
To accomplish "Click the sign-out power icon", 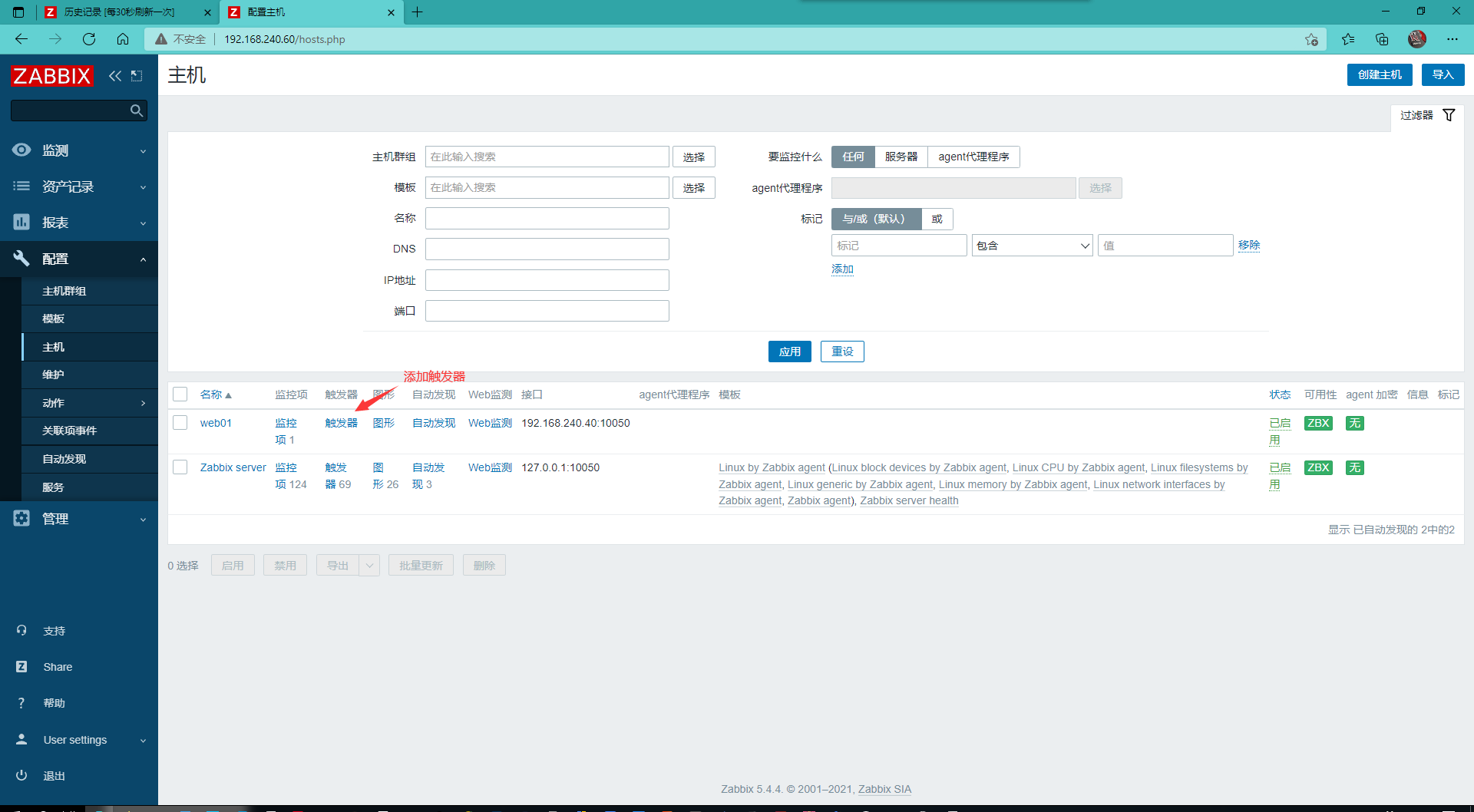I will click(x=21, y=775).
